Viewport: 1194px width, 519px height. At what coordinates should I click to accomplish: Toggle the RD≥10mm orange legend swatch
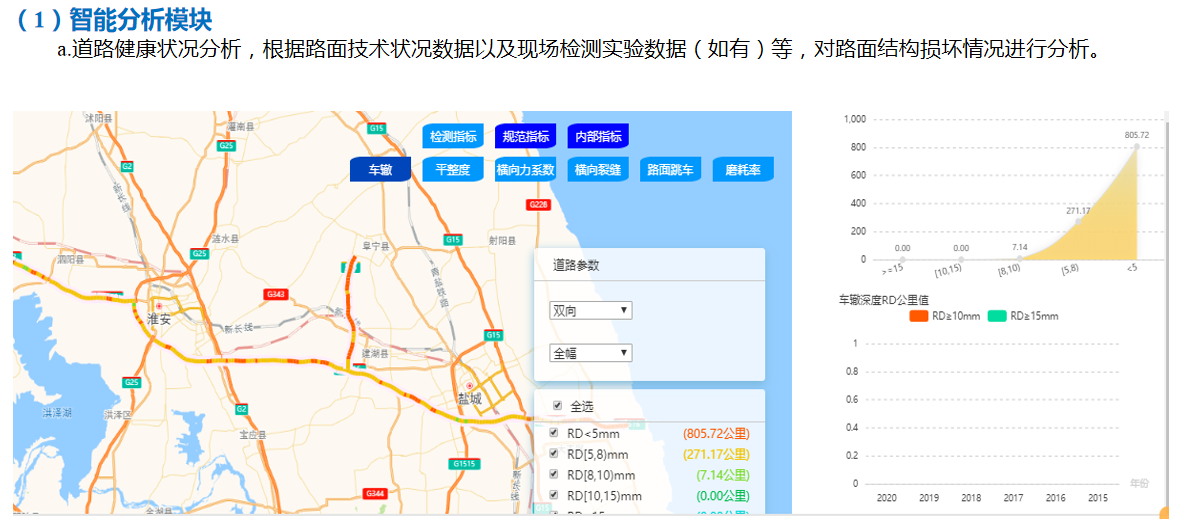point(918,317)
